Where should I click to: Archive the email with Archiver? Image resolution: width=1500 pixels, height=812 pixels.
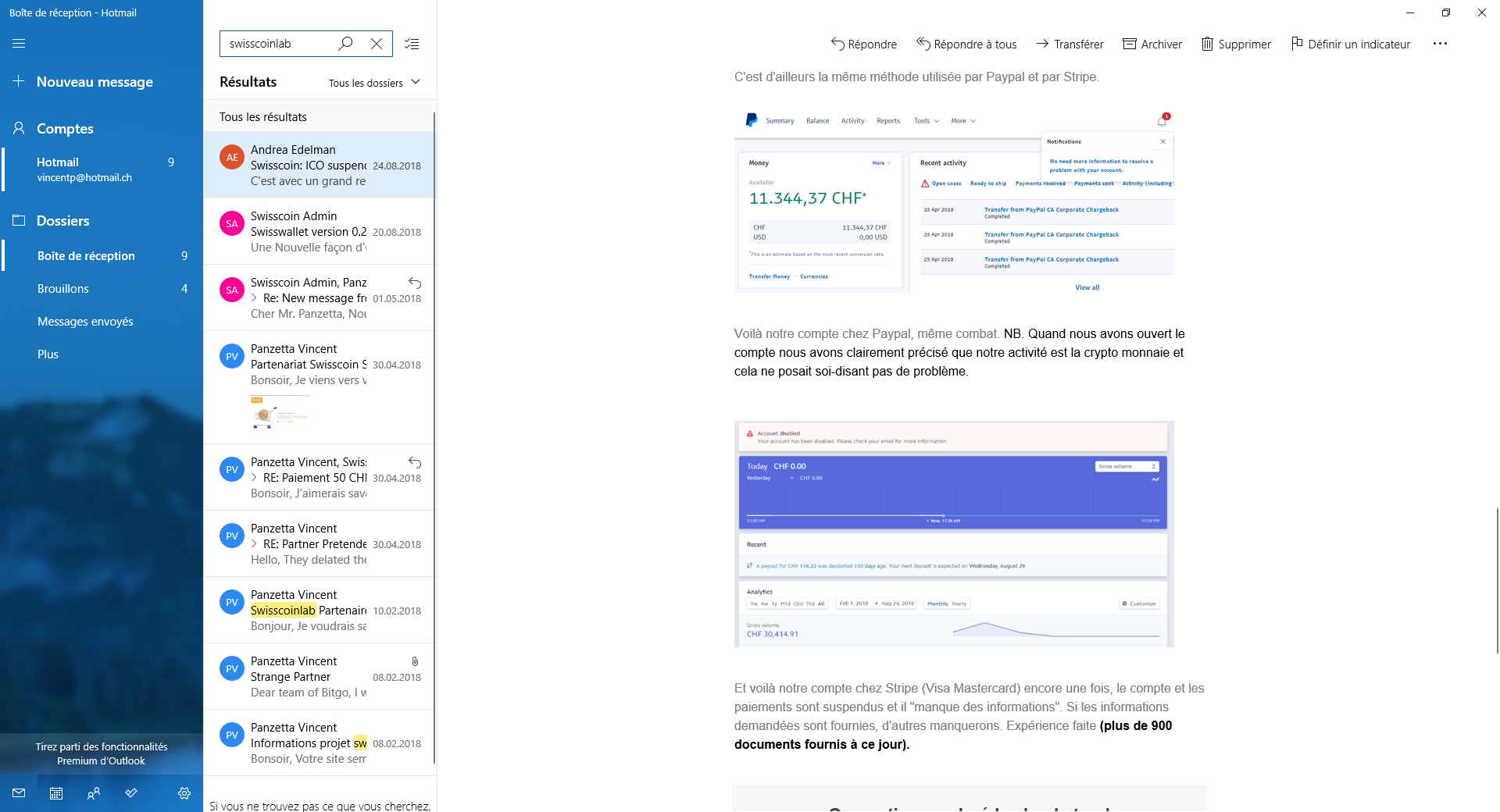(x=1152, y=44)
